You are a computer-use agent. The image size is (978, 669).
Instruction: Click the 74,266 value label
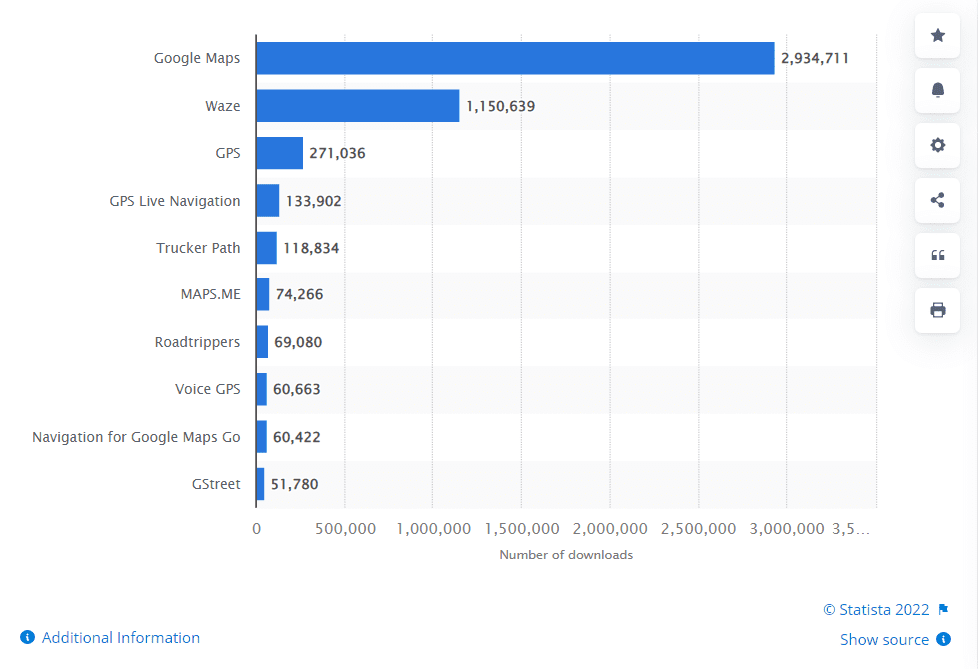[x=299, y=294]
